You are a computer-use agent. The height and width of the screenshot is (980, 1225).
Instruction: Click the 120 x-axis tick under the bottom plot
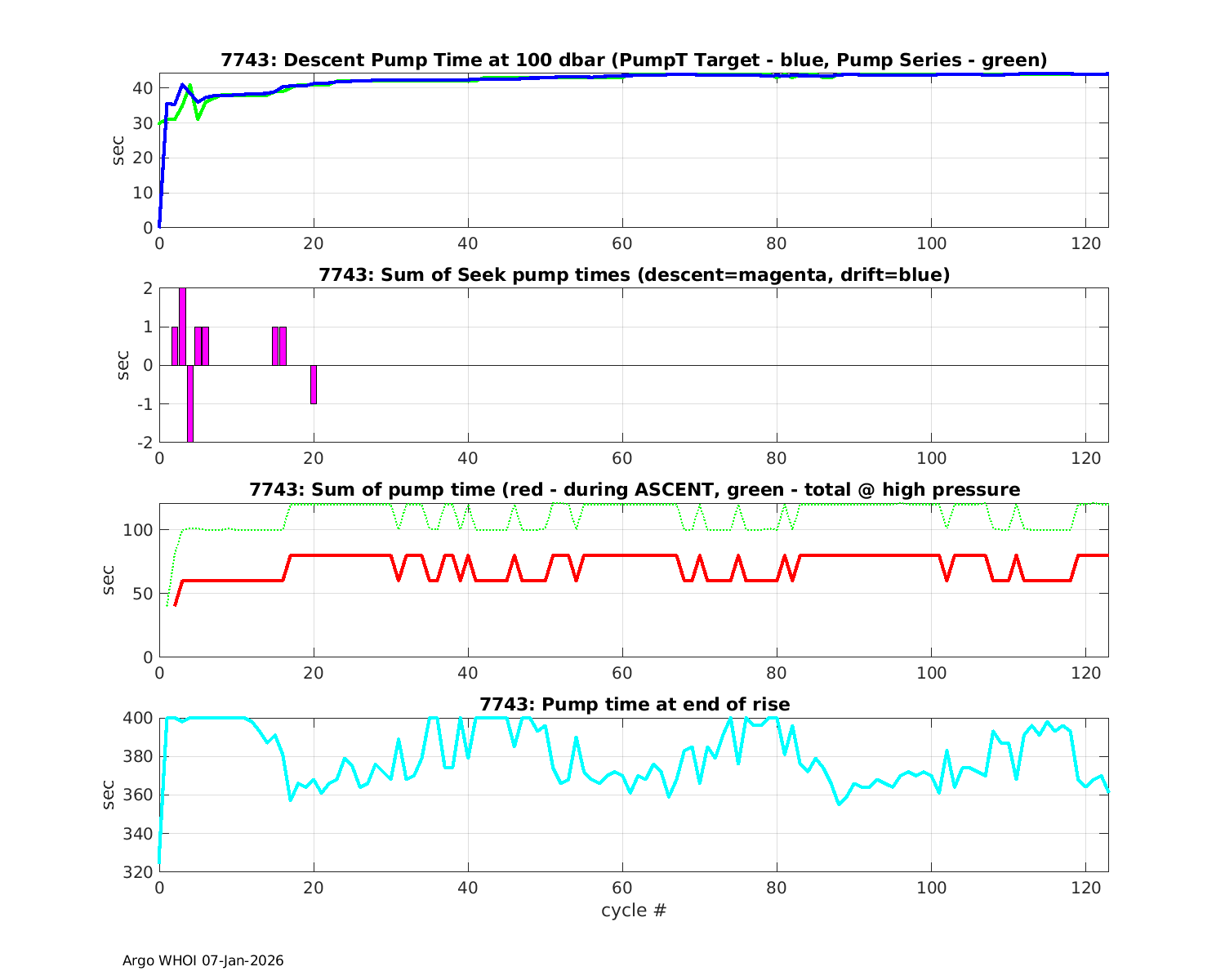(x=1085, y=888)
